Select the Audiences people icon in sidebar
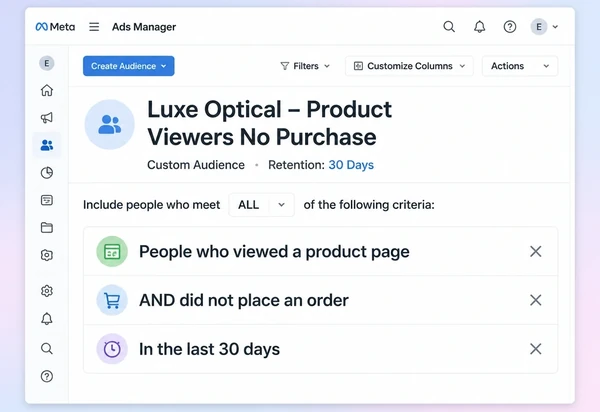Screen dimensions: 600x412 (x=47, y=145)
